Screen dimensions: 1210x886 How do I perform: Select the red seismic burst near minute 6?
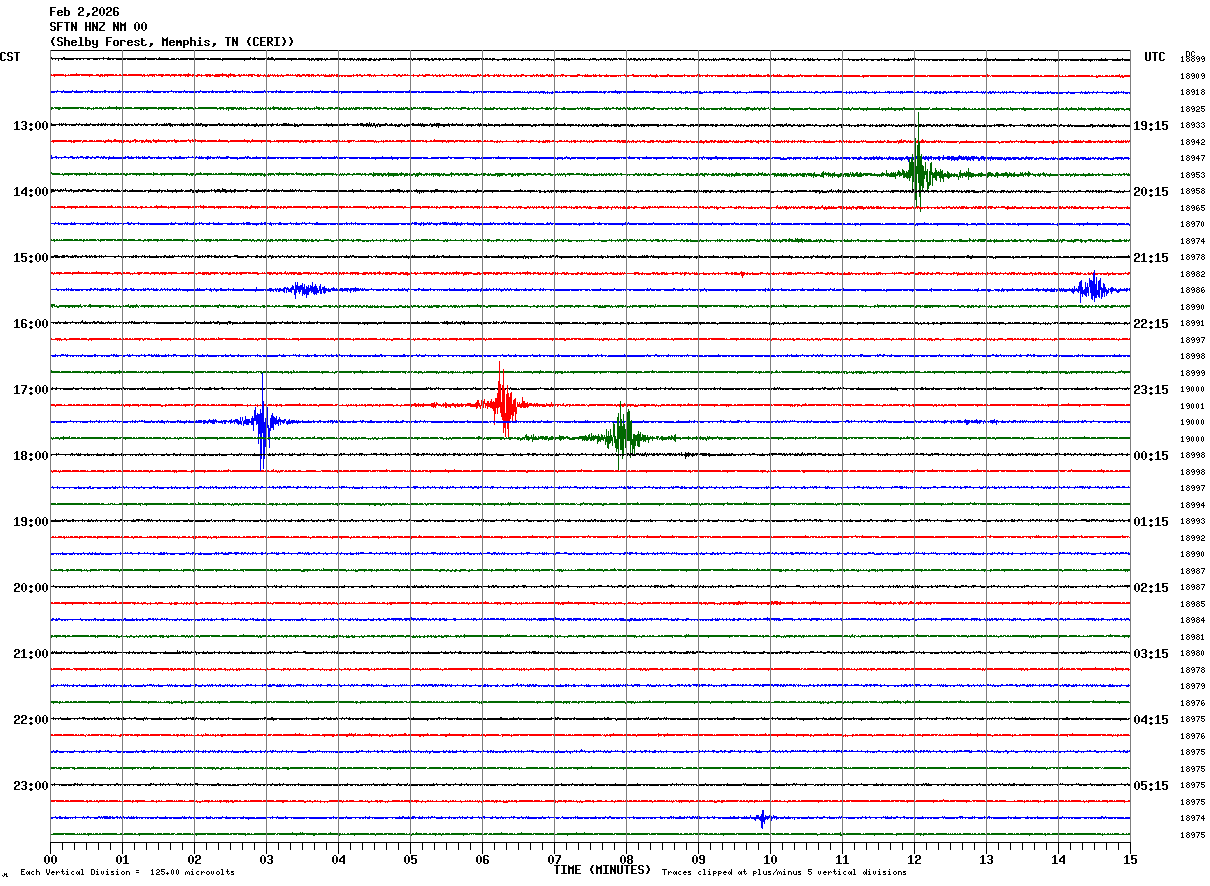tap(503, 405)
